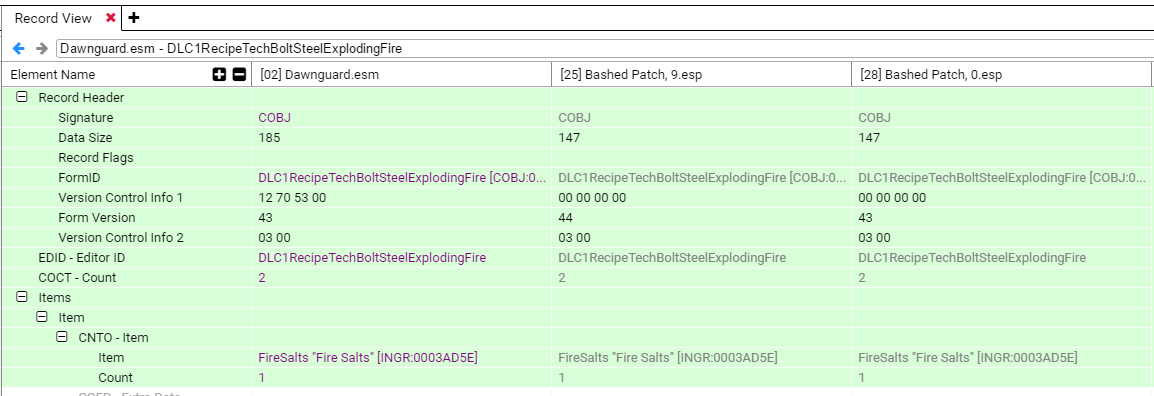Click Bashed Patch, 0.esp Form Version 43
1154x396 pixels.
pos(866,218)
